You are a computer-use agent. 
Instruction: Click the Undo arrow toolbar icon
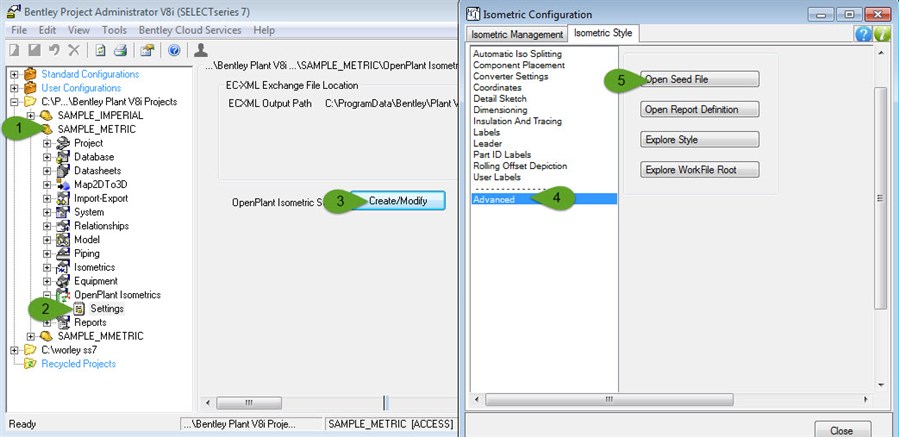click(x=54, y=50)
